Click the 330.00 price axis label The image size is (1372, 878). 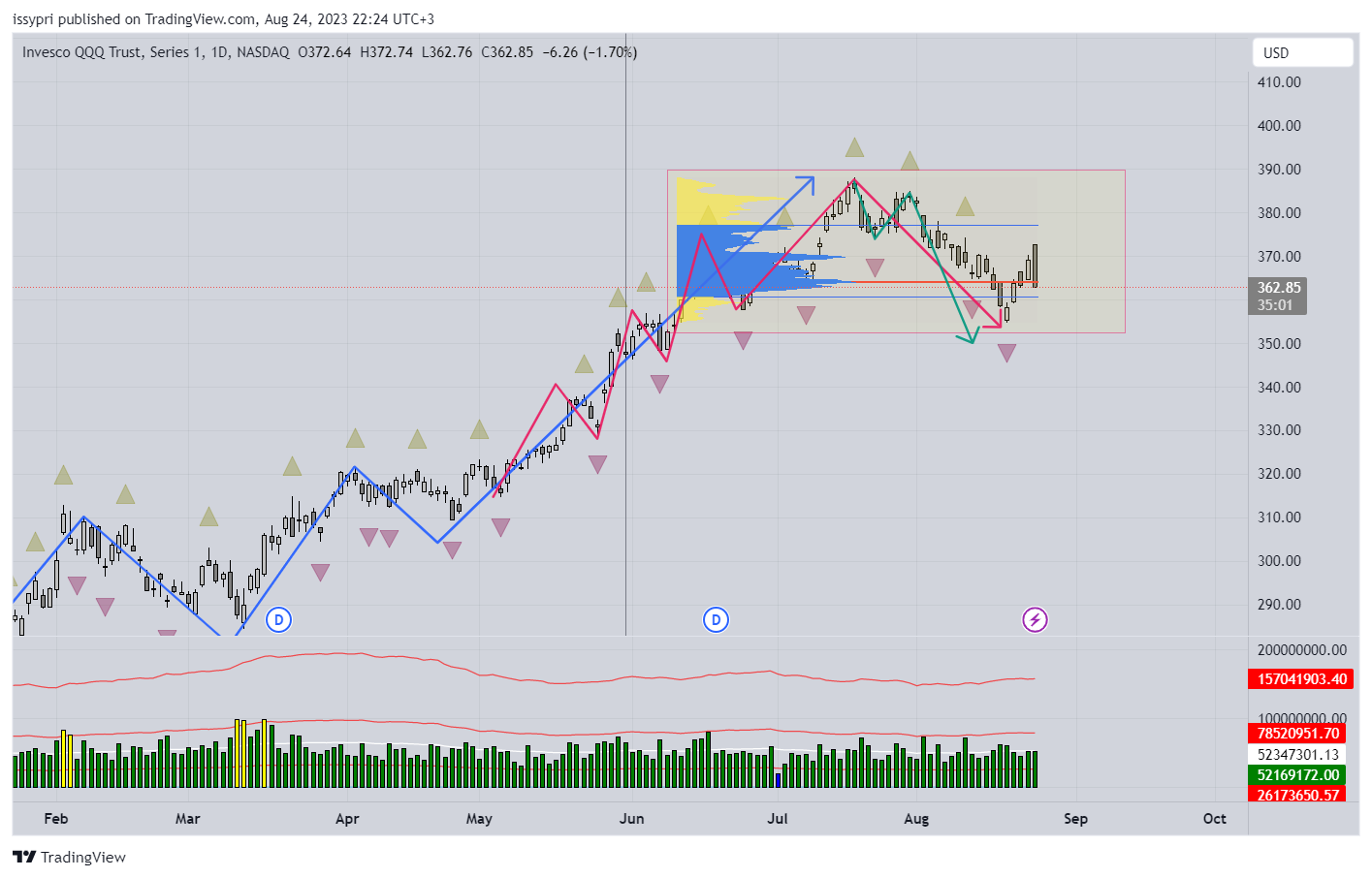tap(1279, 430)
